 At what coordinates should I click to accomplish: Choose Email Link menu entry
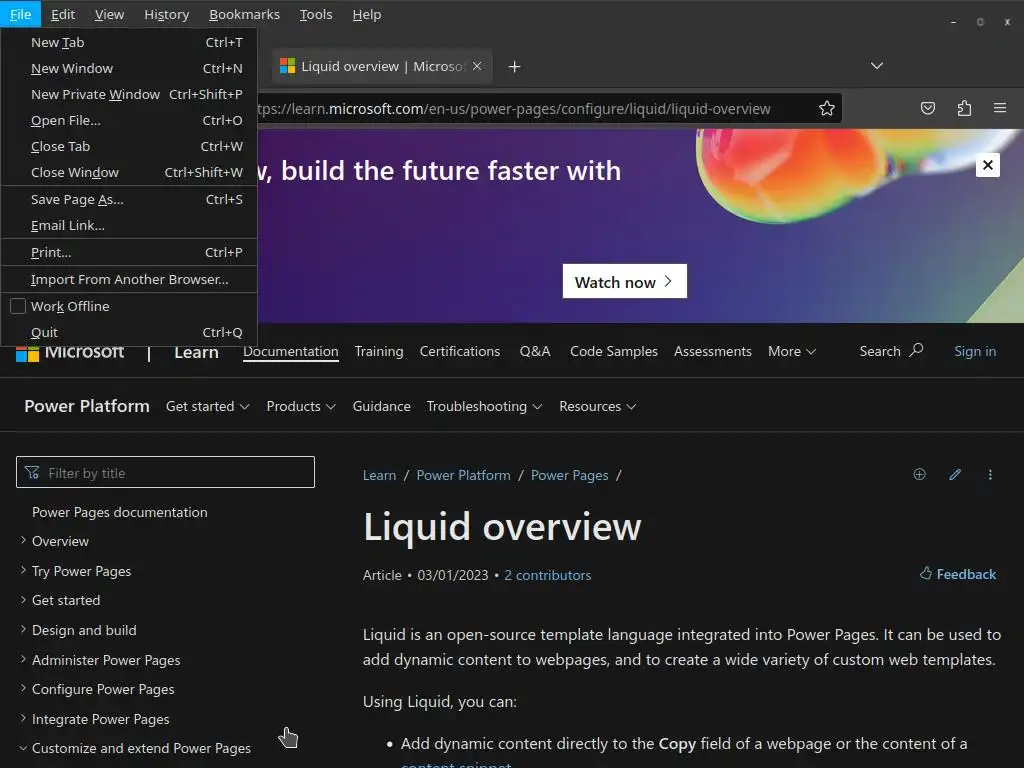click(129, 226)
